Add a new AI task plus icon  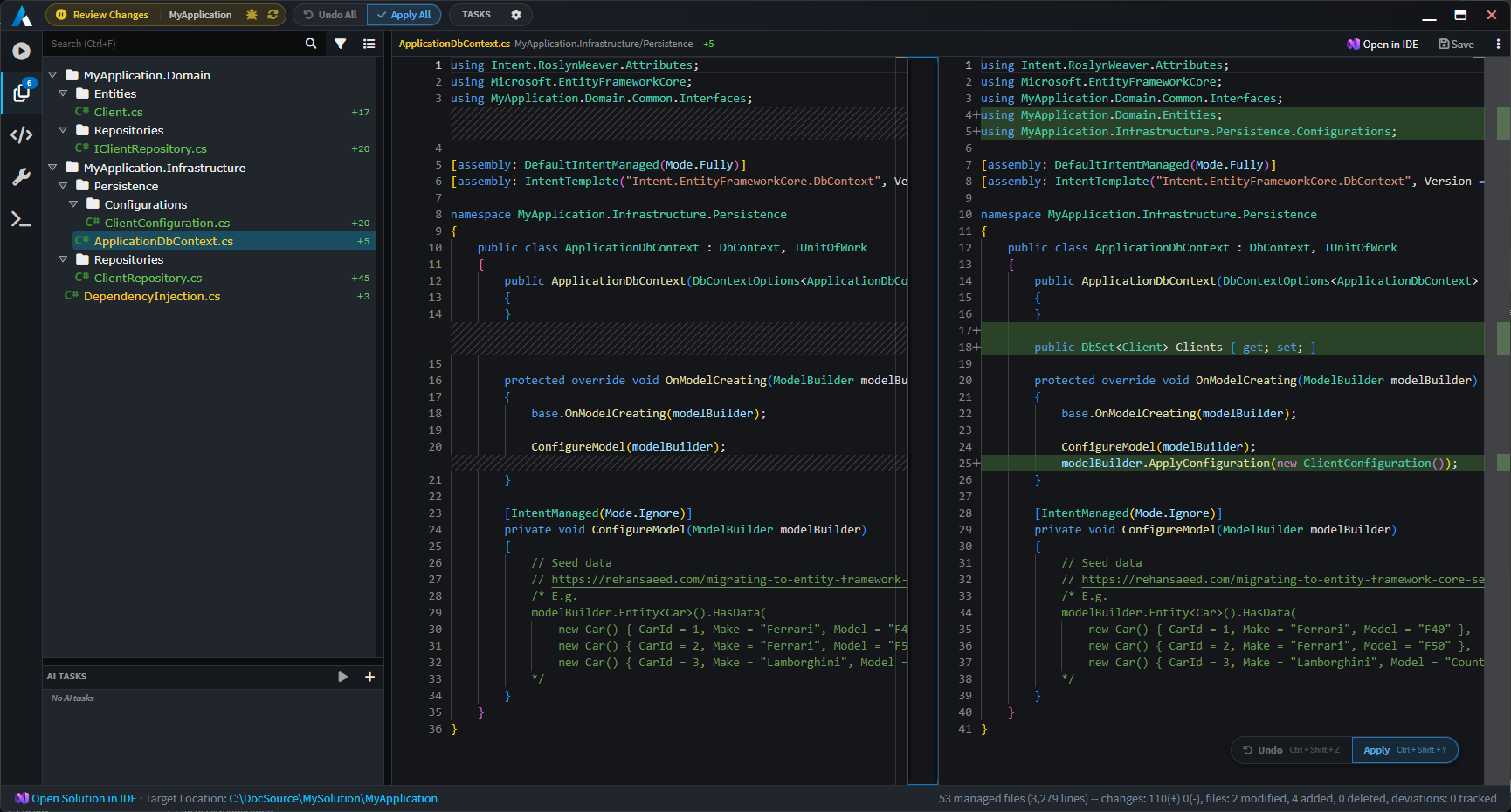coord(369,677)
